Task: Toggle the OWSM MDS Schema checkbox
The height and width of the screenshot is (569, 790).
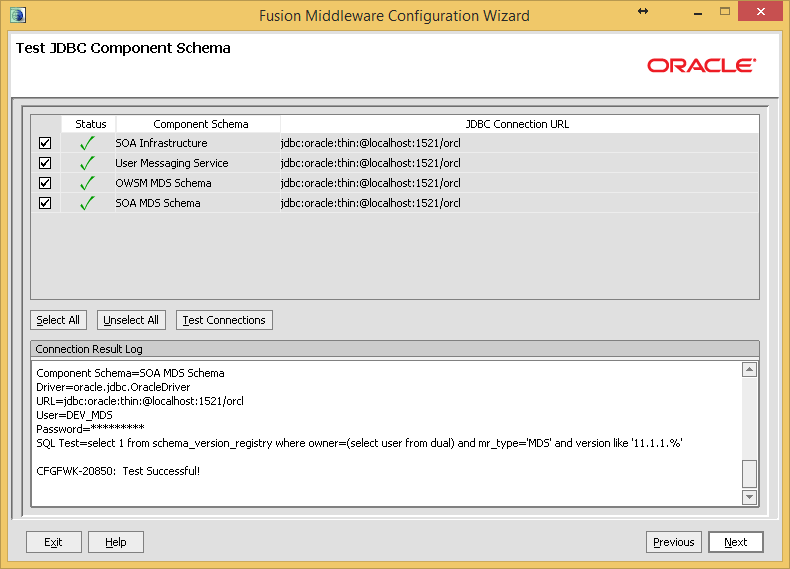Action: (45, 183)
